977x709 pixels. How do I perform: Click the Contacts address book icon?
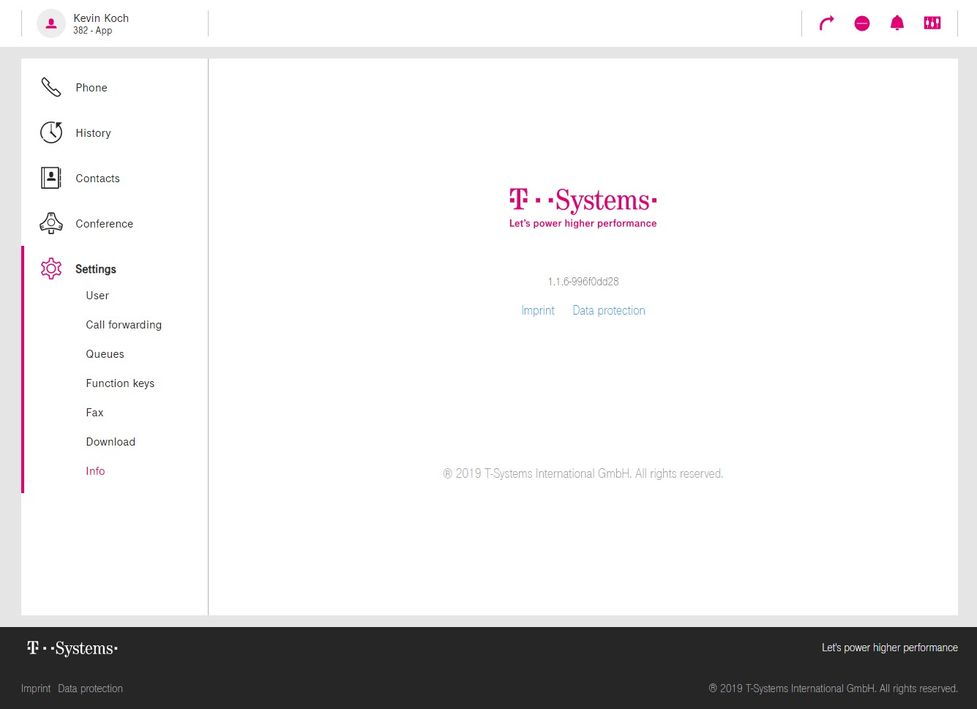coord(51,178)
